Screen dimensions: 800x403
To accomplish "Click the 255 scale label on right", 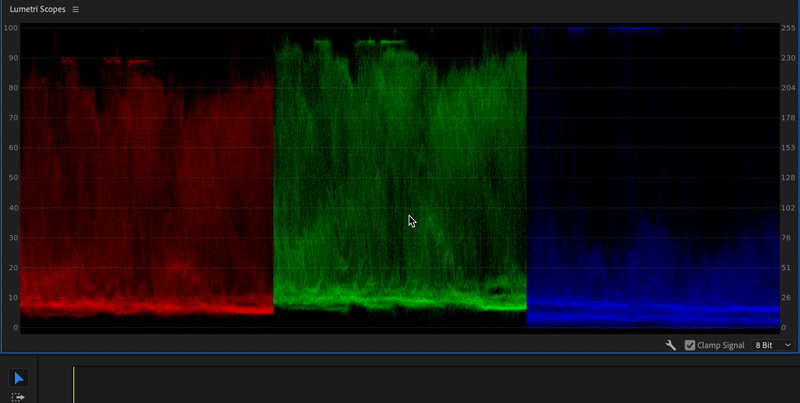I will coord(788,28).
